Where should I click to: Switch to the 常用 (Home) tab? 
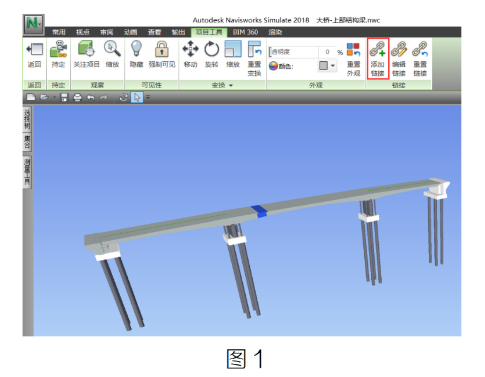pyautogui.click(x=59, y=32)
